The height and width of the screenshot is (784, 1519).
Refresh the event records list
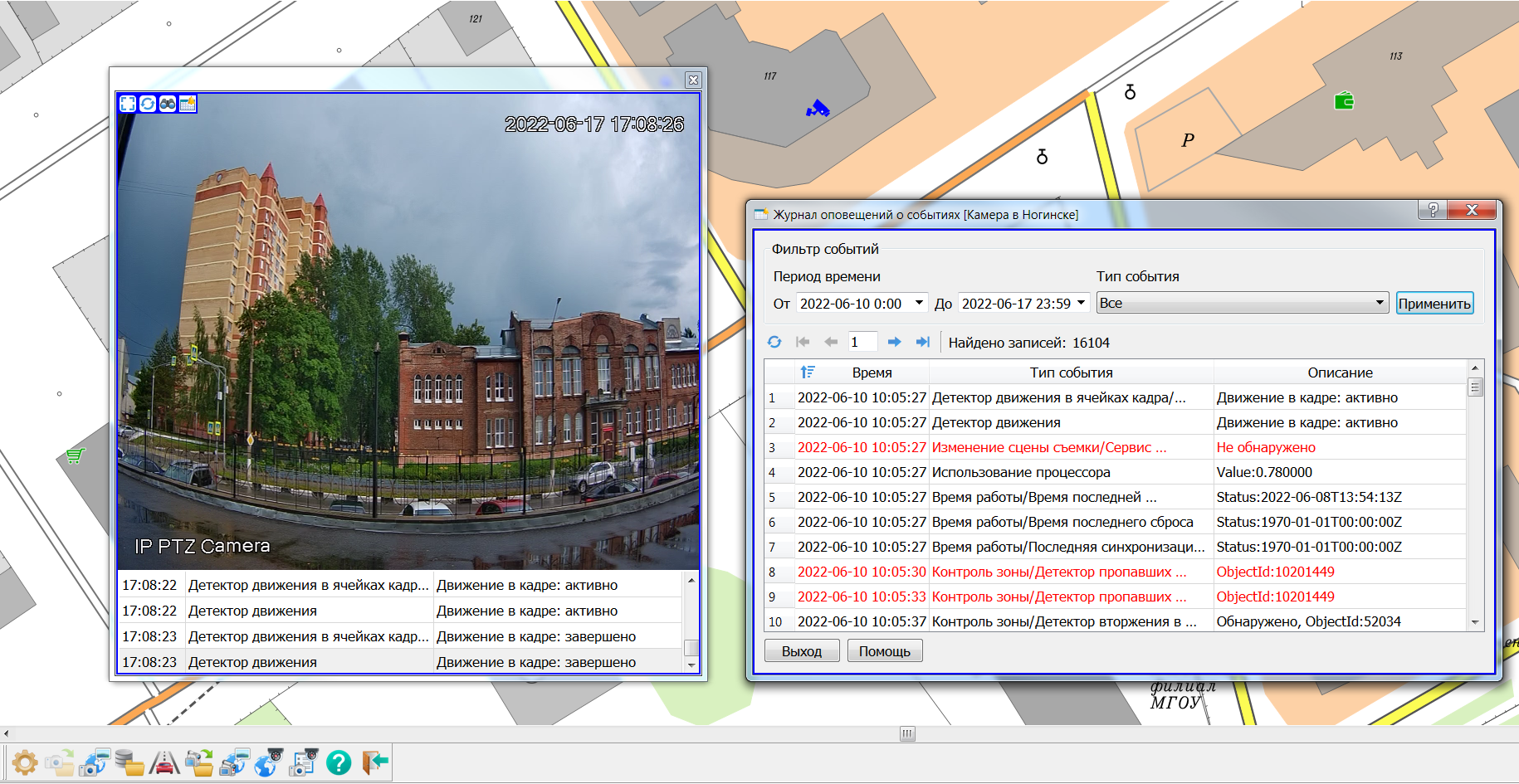tap(776, 341)
